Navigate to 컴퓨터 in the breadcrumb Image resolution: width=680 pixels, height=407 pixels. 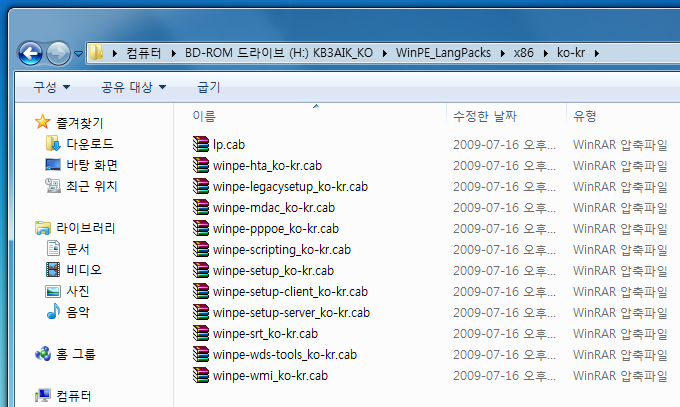[x=144, y=53]
